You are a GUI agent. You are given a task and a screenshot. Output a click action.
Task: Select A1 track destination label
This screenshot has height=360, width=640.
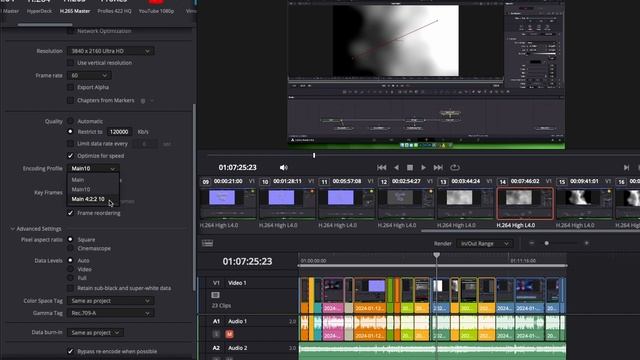click(216, 321)
